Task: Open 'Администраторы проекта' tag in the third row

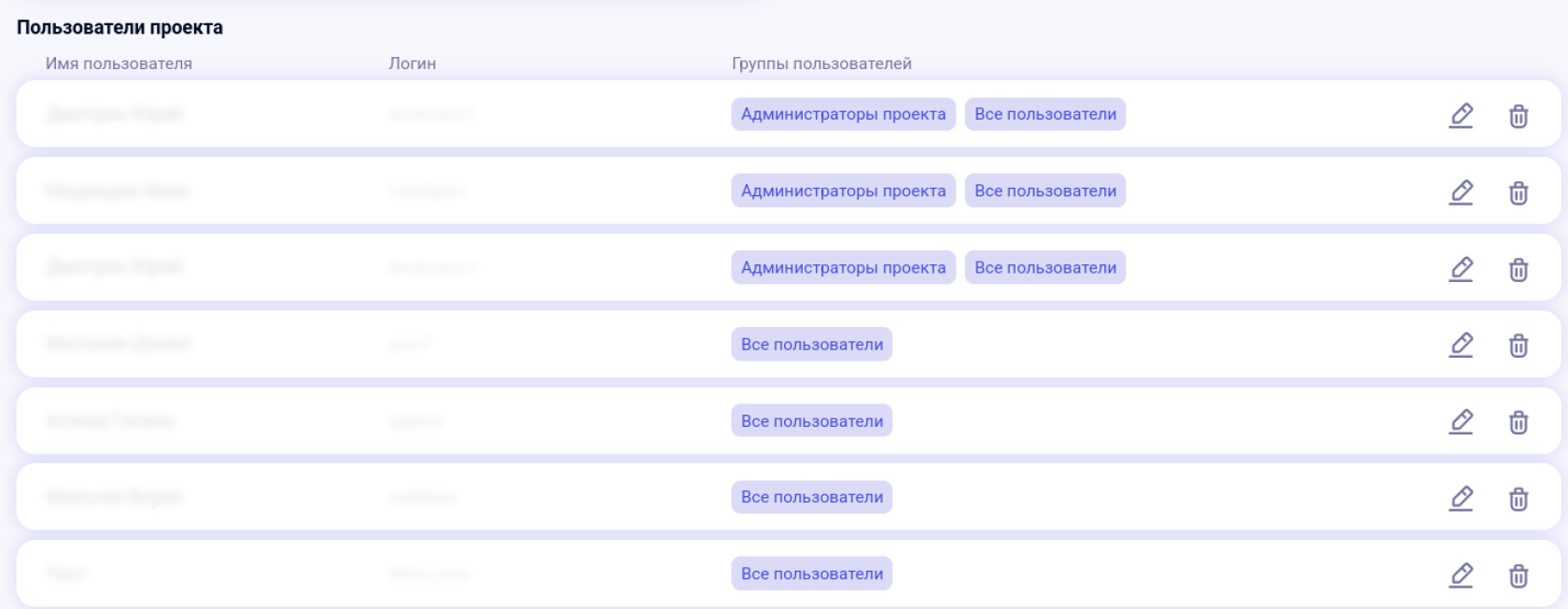Action: pos(844,267)
